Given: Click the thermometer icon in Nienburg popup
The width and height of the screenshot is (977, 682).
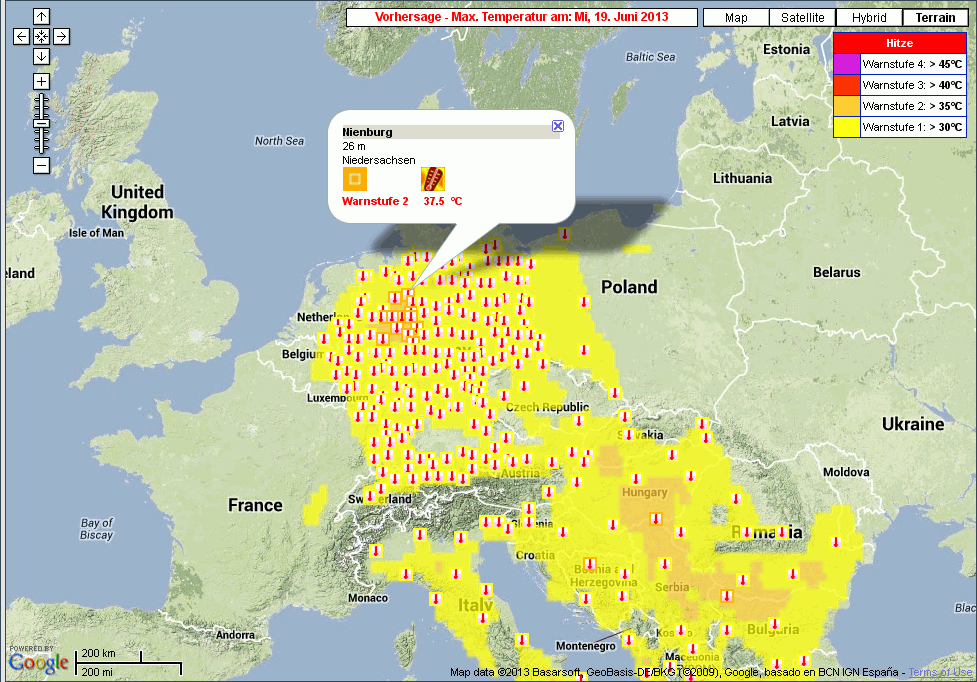Looking at the screenshot, I should pos(432,179).
